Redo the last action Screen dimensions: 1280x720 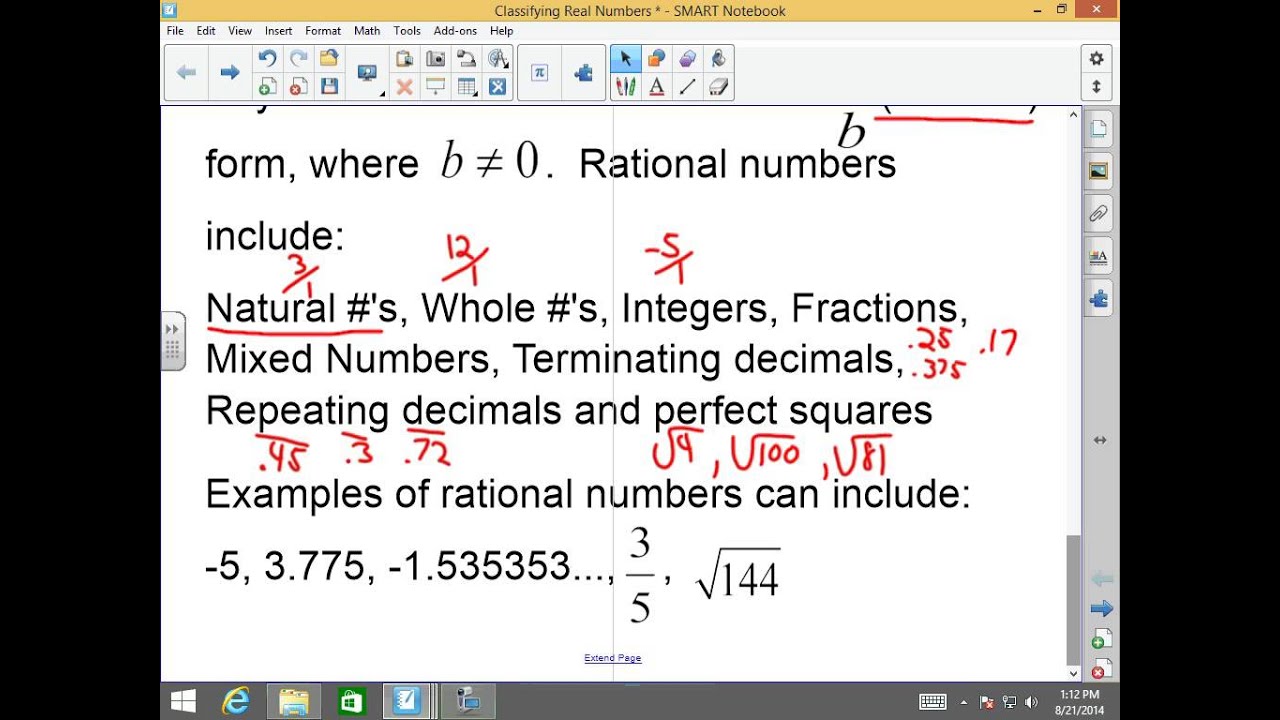tap(298, 59)
